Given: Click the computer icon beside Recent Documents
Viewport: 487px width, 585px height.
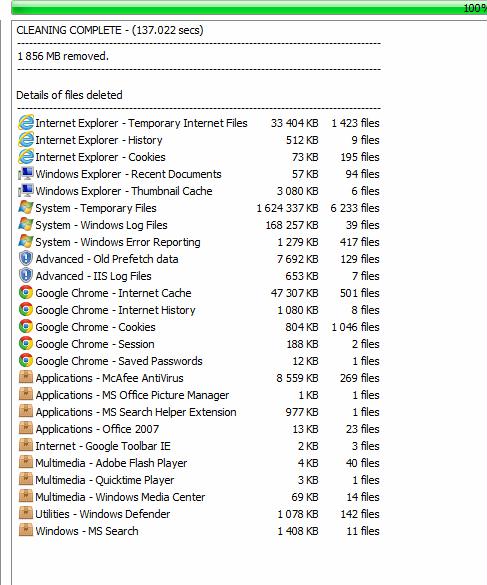Looking at the screenshot, I should (26, 174).
